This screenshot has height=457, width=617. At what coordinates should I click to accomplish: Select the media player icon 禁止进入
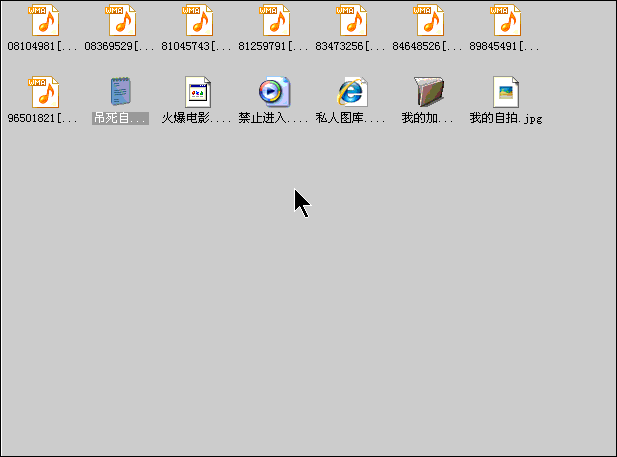coord(275,92)
